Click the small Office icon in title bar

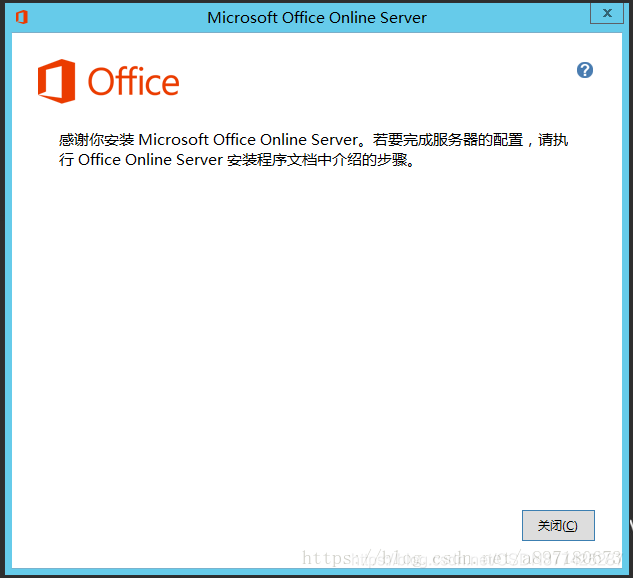[22, 17]
